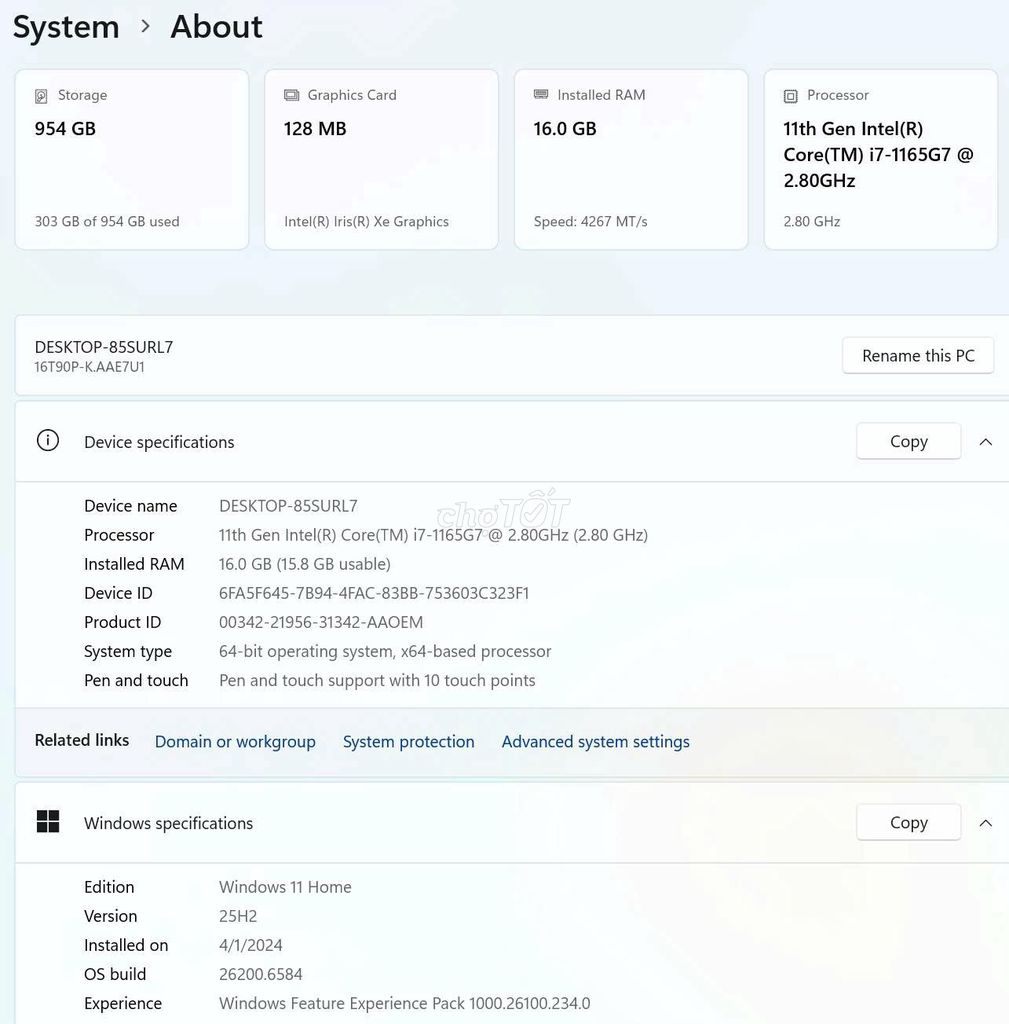Screen dimensions: 1009x1024
Task: Click the Graphics Card icon
Action: click(291, 95)
